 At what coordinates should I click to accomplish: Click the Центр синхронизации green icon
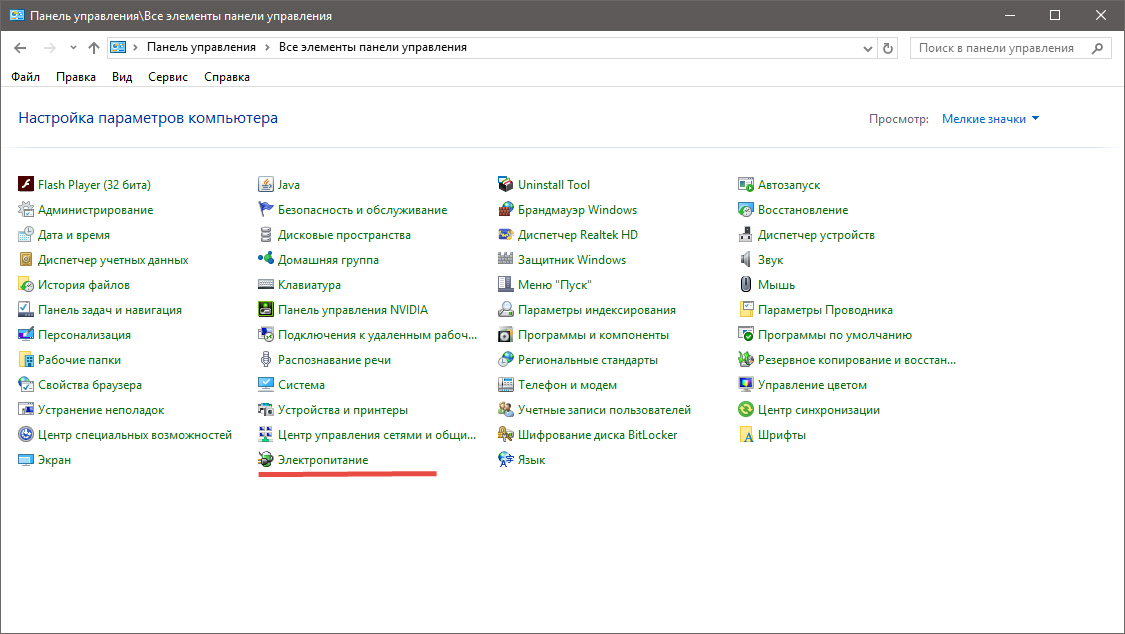(x=745, y=410)
